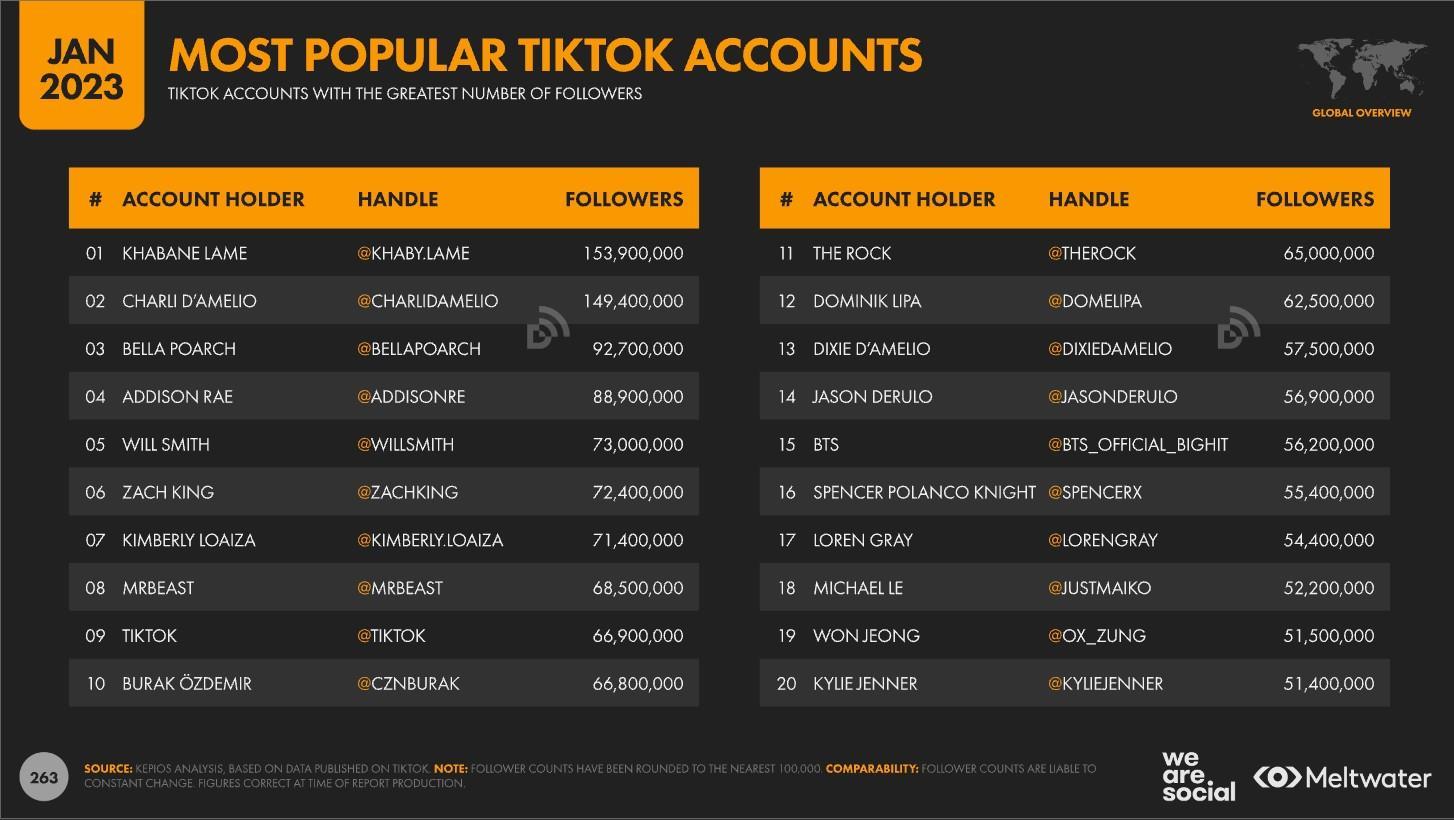Viewport: 1454px width, 820px height.
Task: Select the THE ROCK row
Action: (1075, 253)
